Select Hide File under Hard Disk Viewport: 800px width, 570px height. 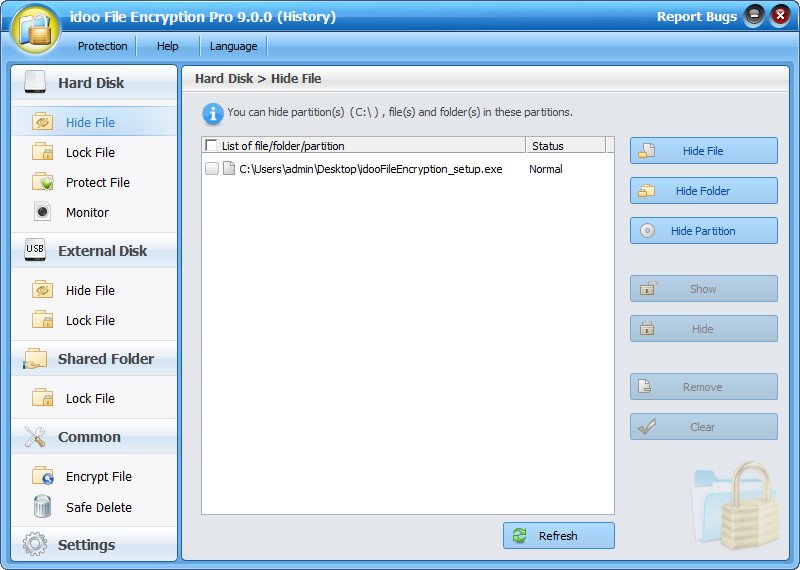pos(94,122)
